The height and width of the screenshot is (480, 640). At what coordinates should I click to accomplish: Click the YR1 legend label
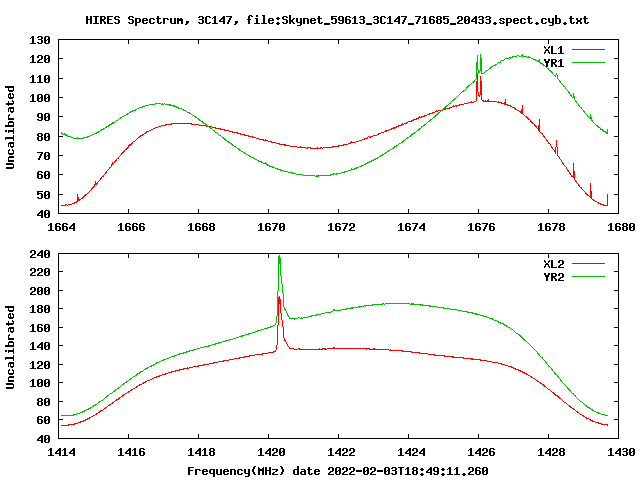click(x=553, y=63)
